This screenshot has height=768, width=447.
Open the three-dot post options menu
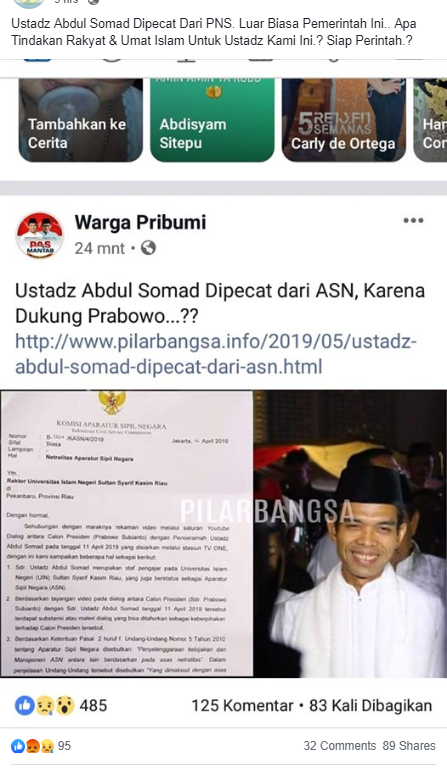[413, 220]
